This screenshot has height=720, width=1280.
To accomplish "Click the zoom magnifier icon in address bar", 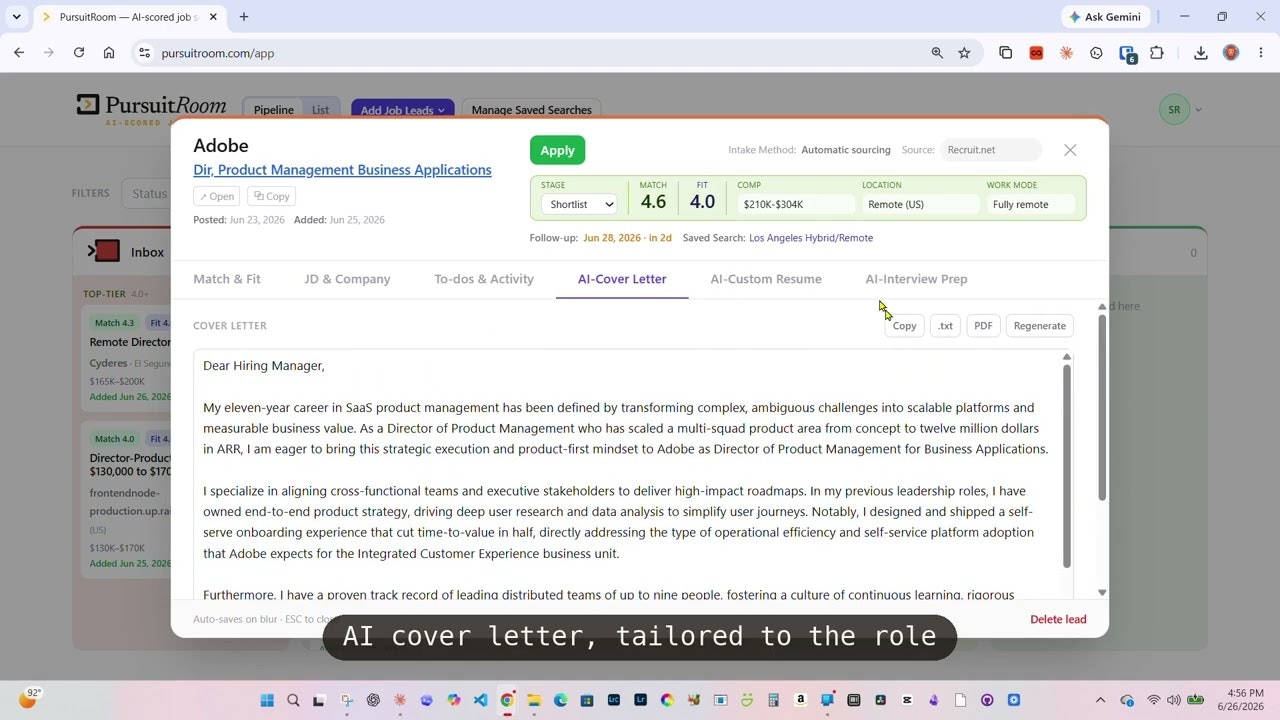I will (x=937, y=53).
